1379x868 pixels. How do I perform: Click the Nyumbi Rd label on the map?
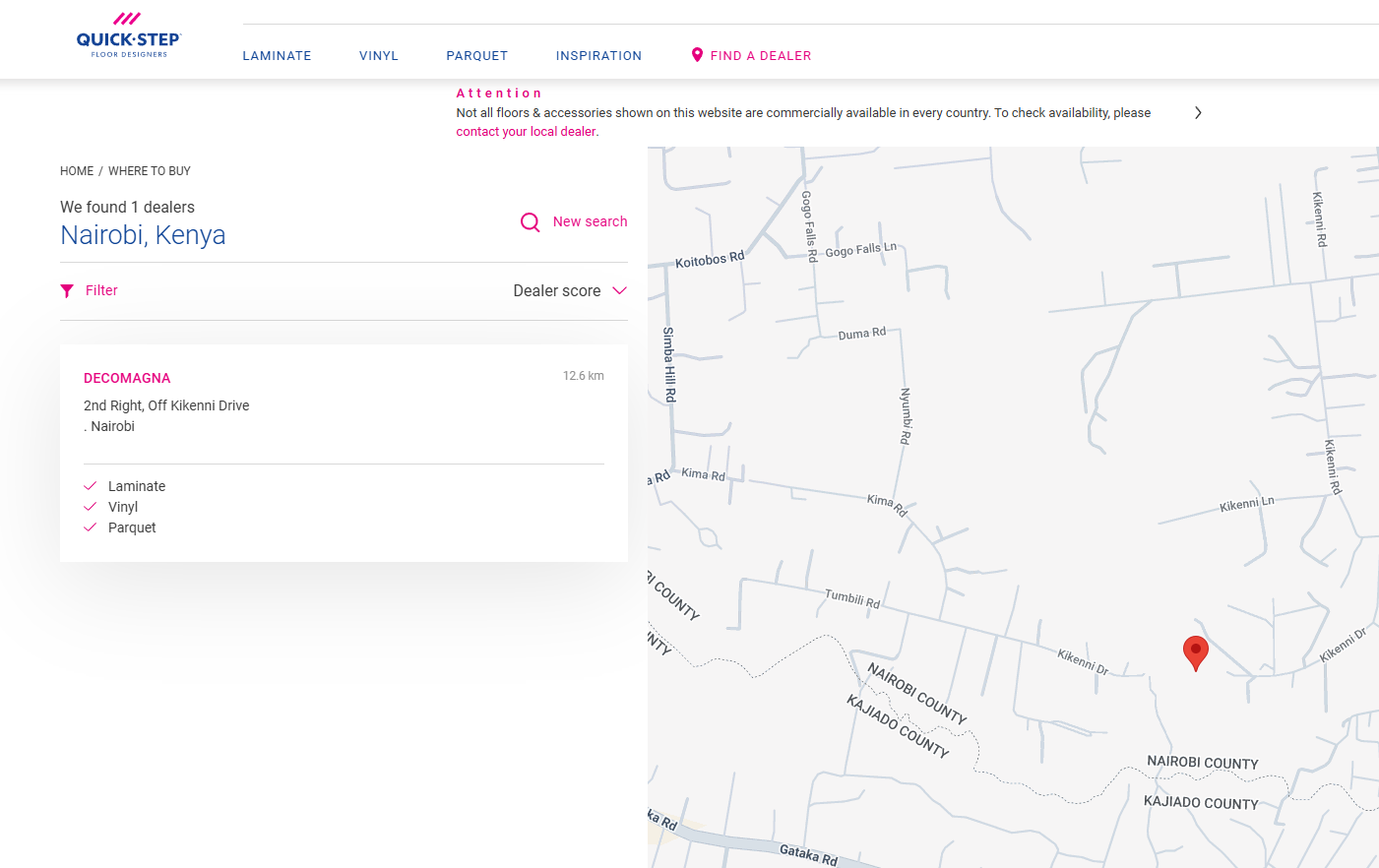pos(906,415)
